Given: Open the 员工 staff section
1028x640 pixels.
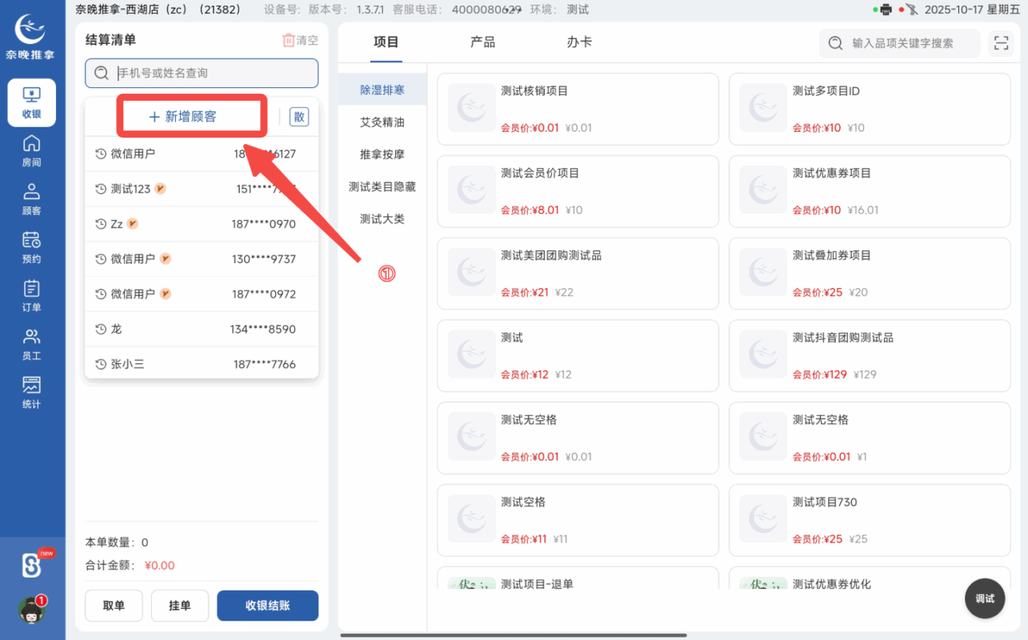Looking at the screenshot, I should tap(31, 343).
